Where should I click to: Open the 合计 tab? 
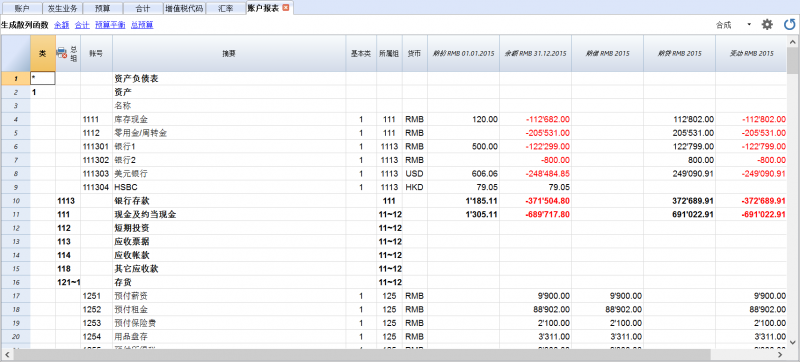[143, 9]
